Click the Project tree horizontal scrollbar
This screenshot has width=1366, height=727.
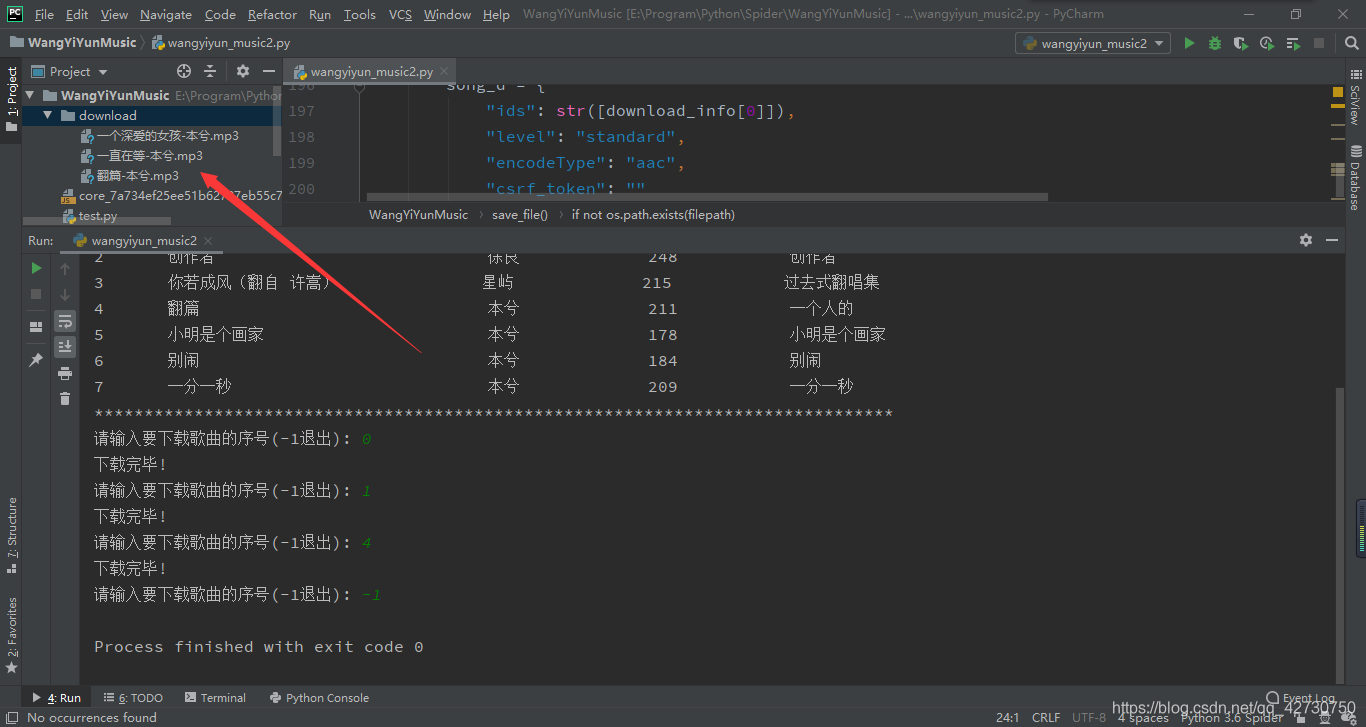97,222
